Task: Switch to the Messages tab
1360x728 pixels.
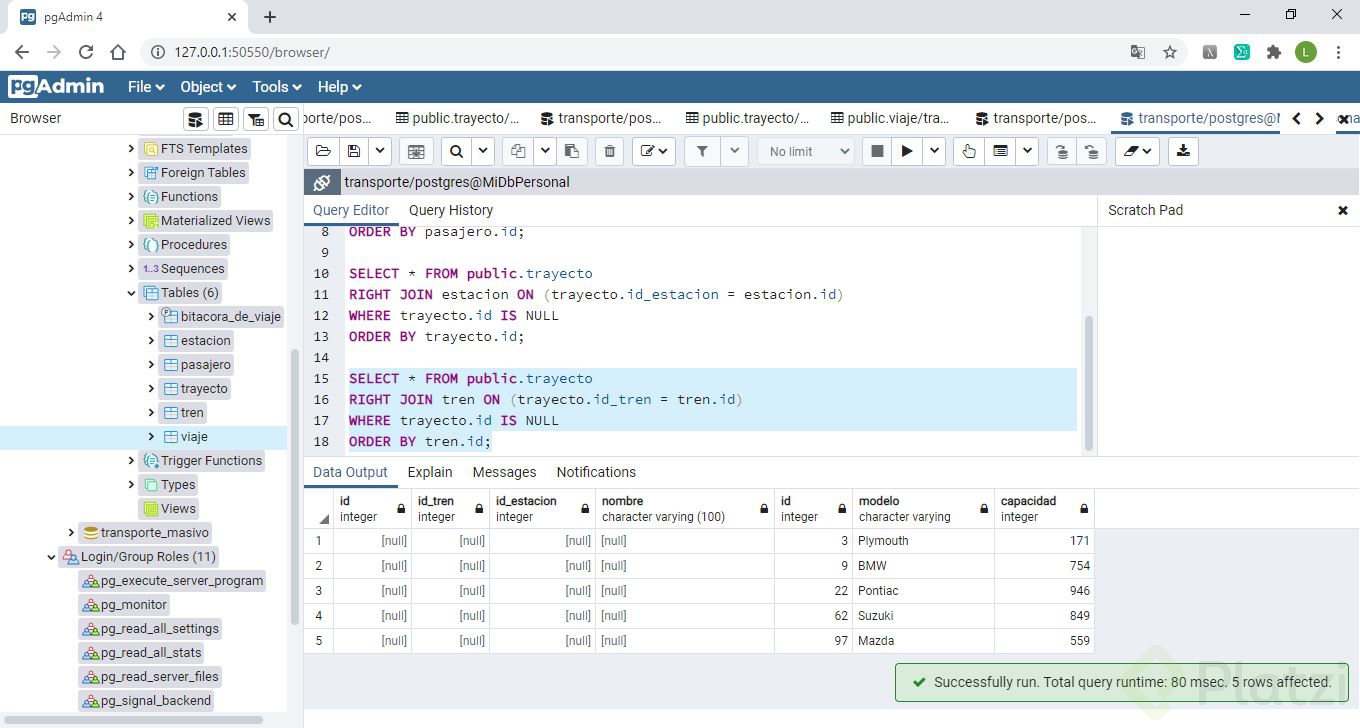Action: coord(504,472)
